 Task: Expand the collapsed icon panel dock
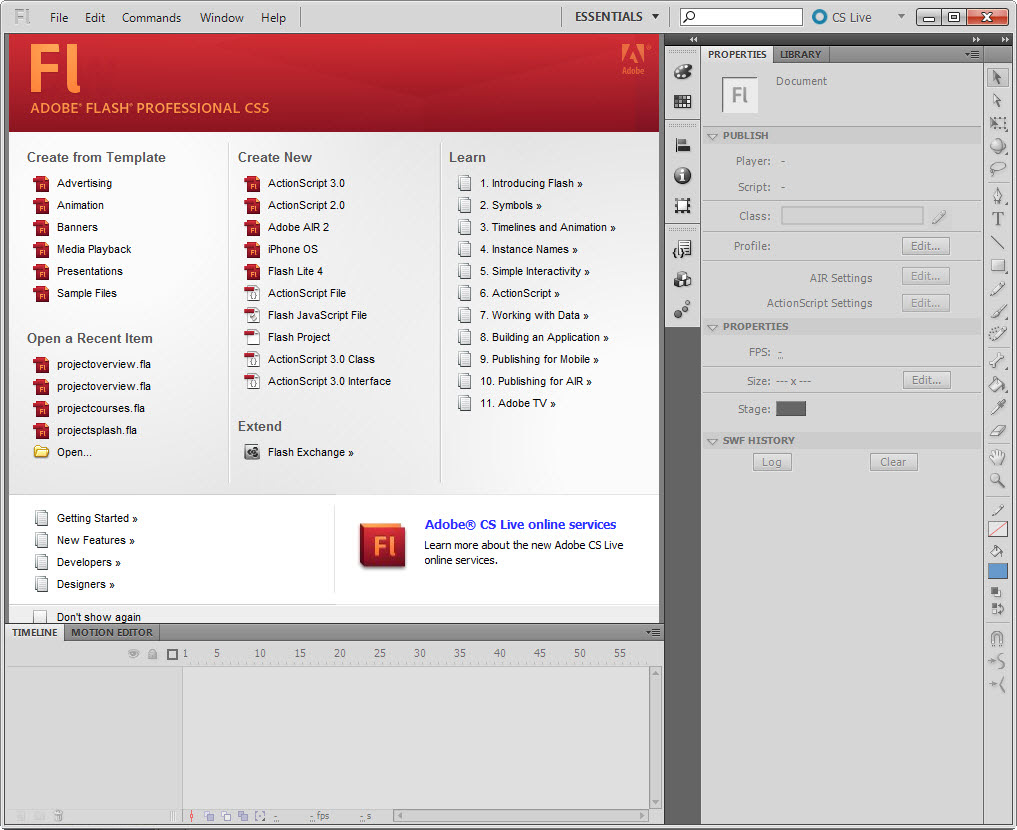pos(693,40)
